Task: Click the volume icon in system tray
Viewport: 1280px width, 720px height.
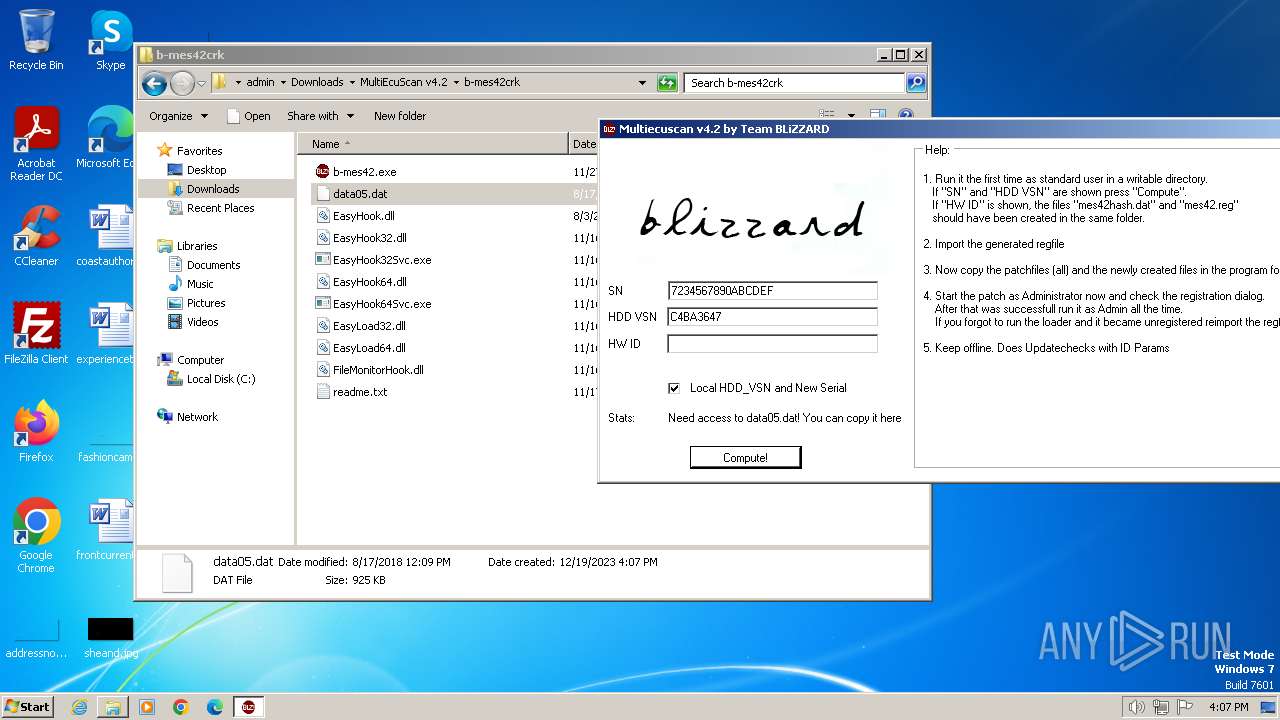Action: click(1136, 707)
